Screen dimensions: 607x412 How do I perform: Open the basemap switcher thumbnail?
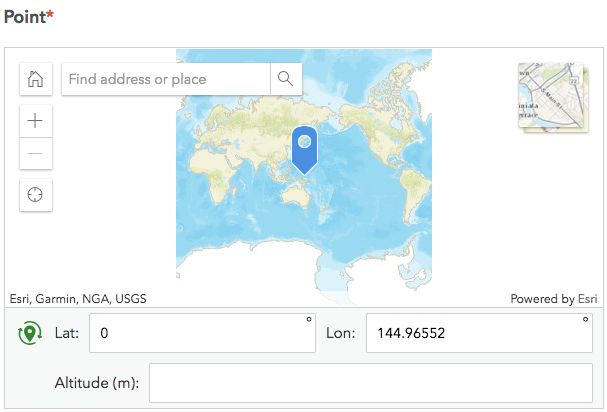coord(552,97)
